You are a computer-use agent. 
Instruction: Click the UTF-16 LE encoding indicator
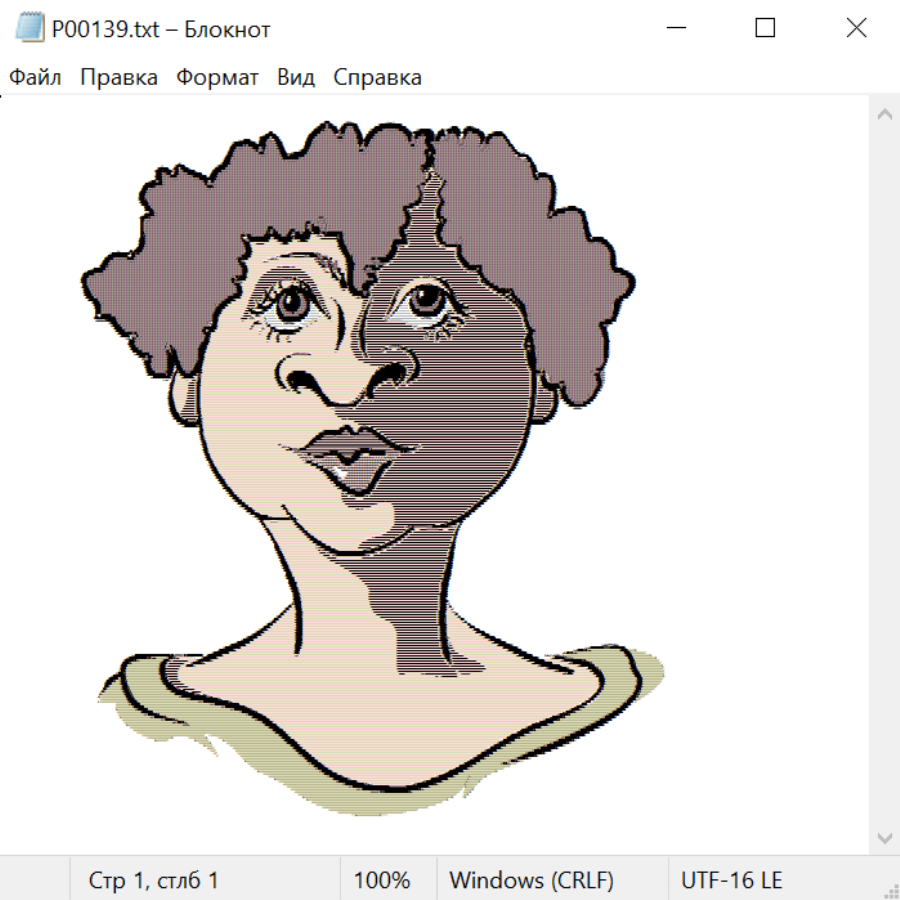(731, 881)
